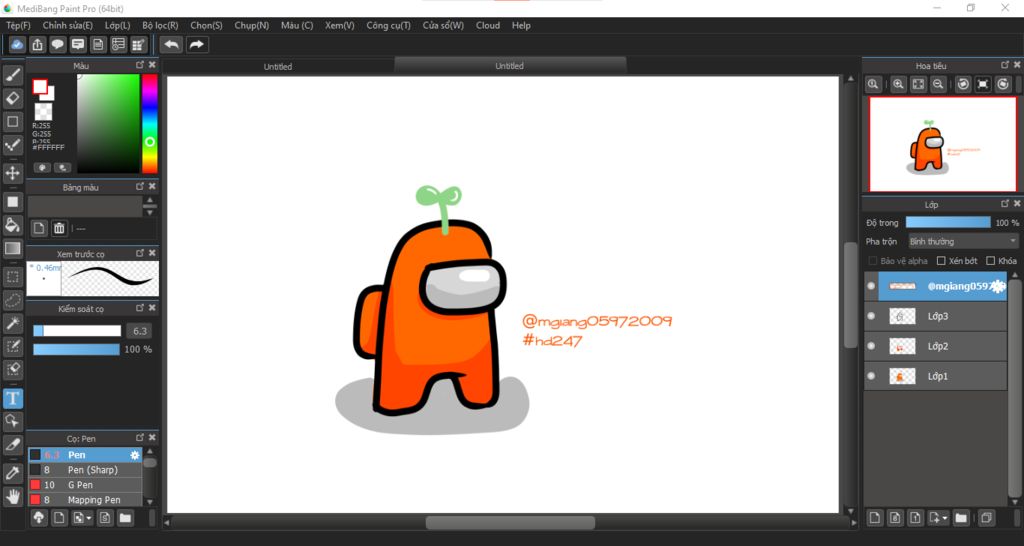
Task: Click the Undo arrow in toolbar
Action: pos(172,44)
